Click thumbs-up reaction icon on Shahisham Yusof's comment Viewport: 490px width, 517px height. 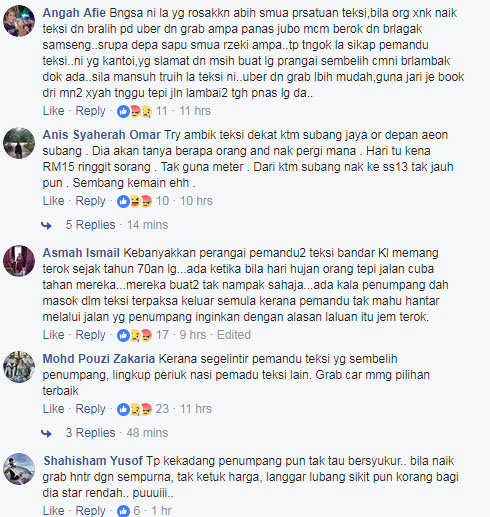123,511
